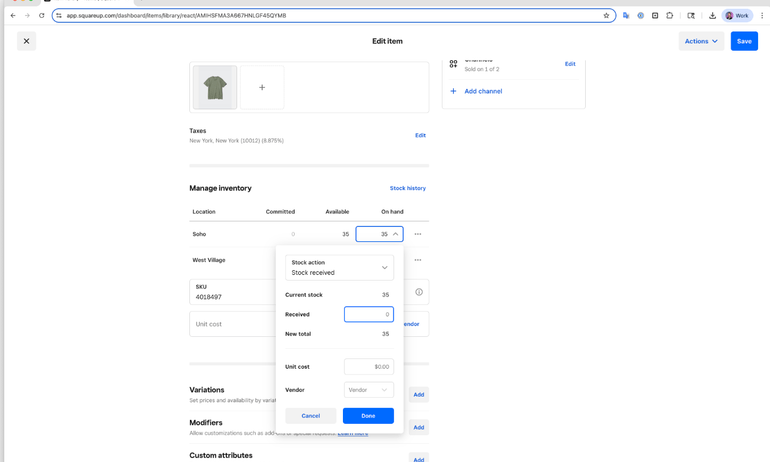The image size is (770, 462).
Task: Edit the sales channels
Action: pyautogui.click(x=570, y=64)
